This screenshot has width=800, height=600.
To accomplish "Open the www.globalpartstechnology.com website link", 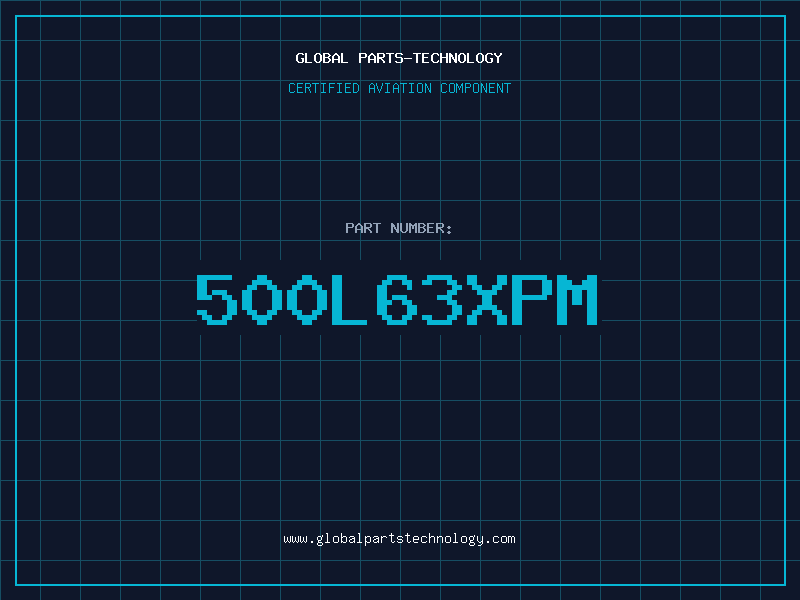I will pos(399,539).
